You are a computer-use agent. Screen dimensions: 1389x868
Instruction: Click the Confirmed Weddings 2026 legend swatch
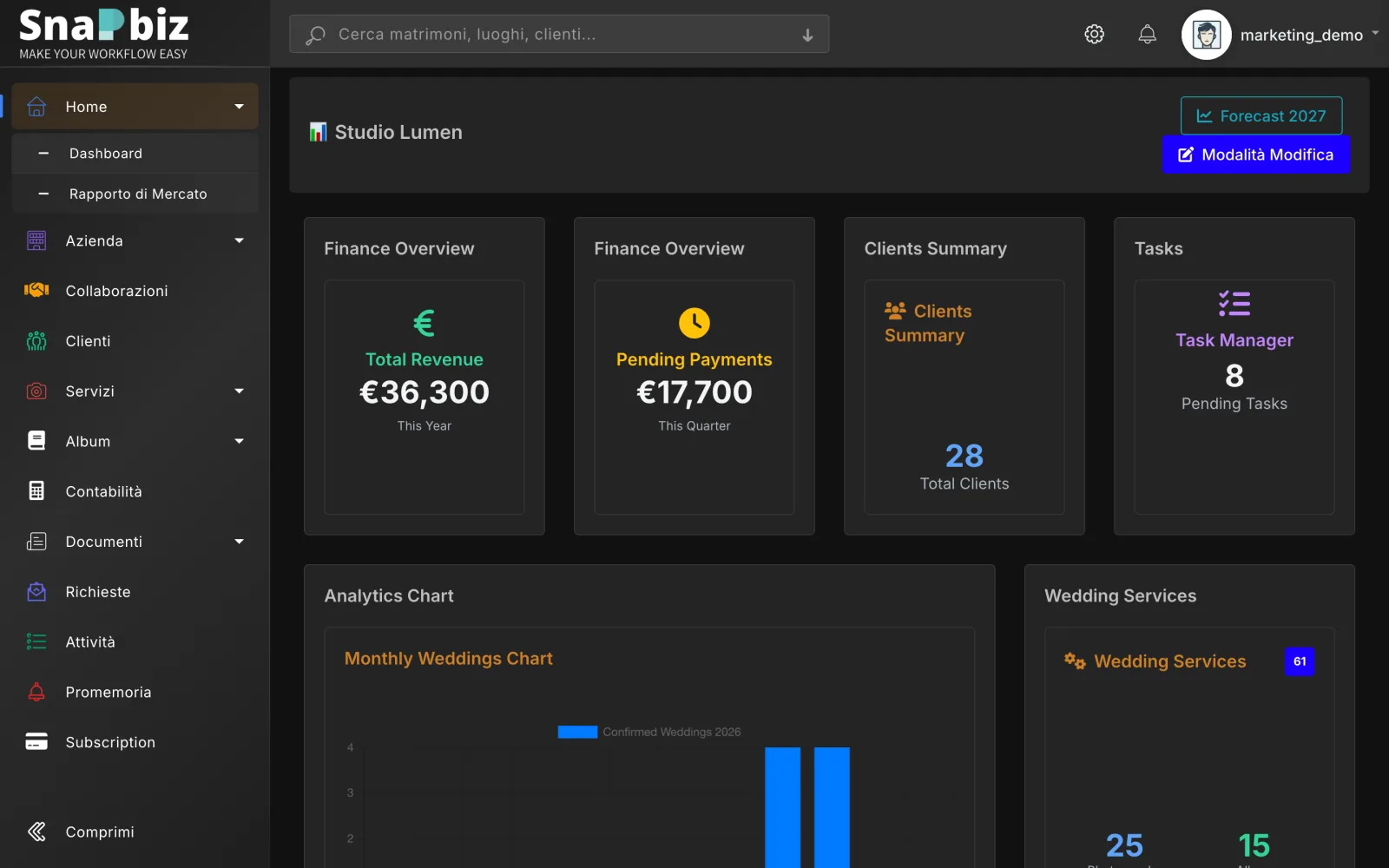click(x=577, y=732)
